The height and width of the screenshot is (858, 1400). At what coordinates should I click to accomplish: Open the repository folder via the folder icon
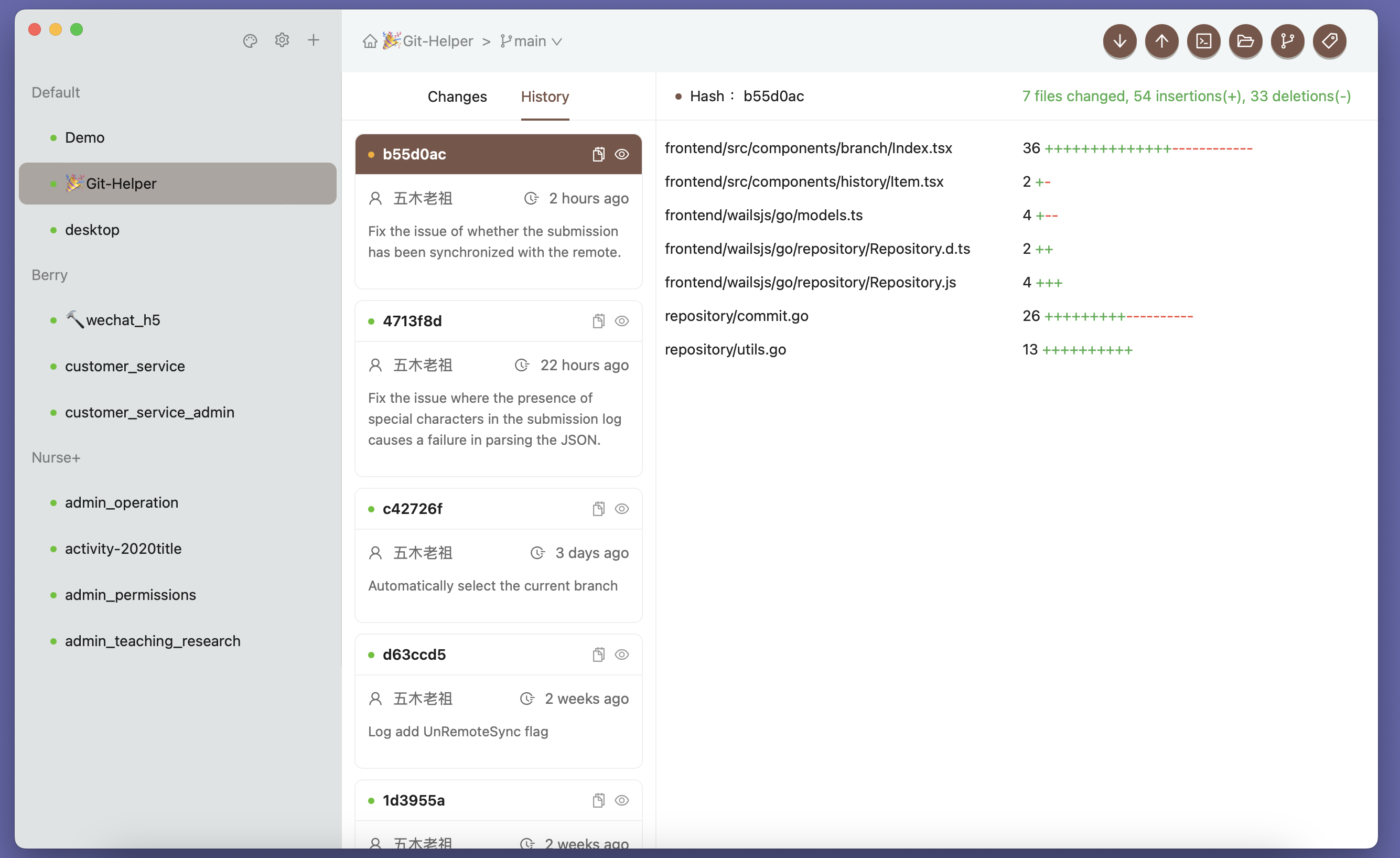pyautogui.click(x=1245, y=41)
